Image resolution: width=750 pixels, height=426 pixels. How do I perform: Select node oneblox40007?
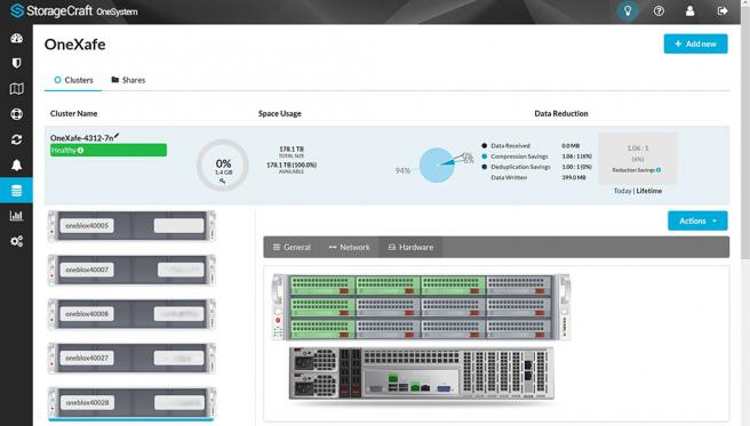tap(132, 270)
